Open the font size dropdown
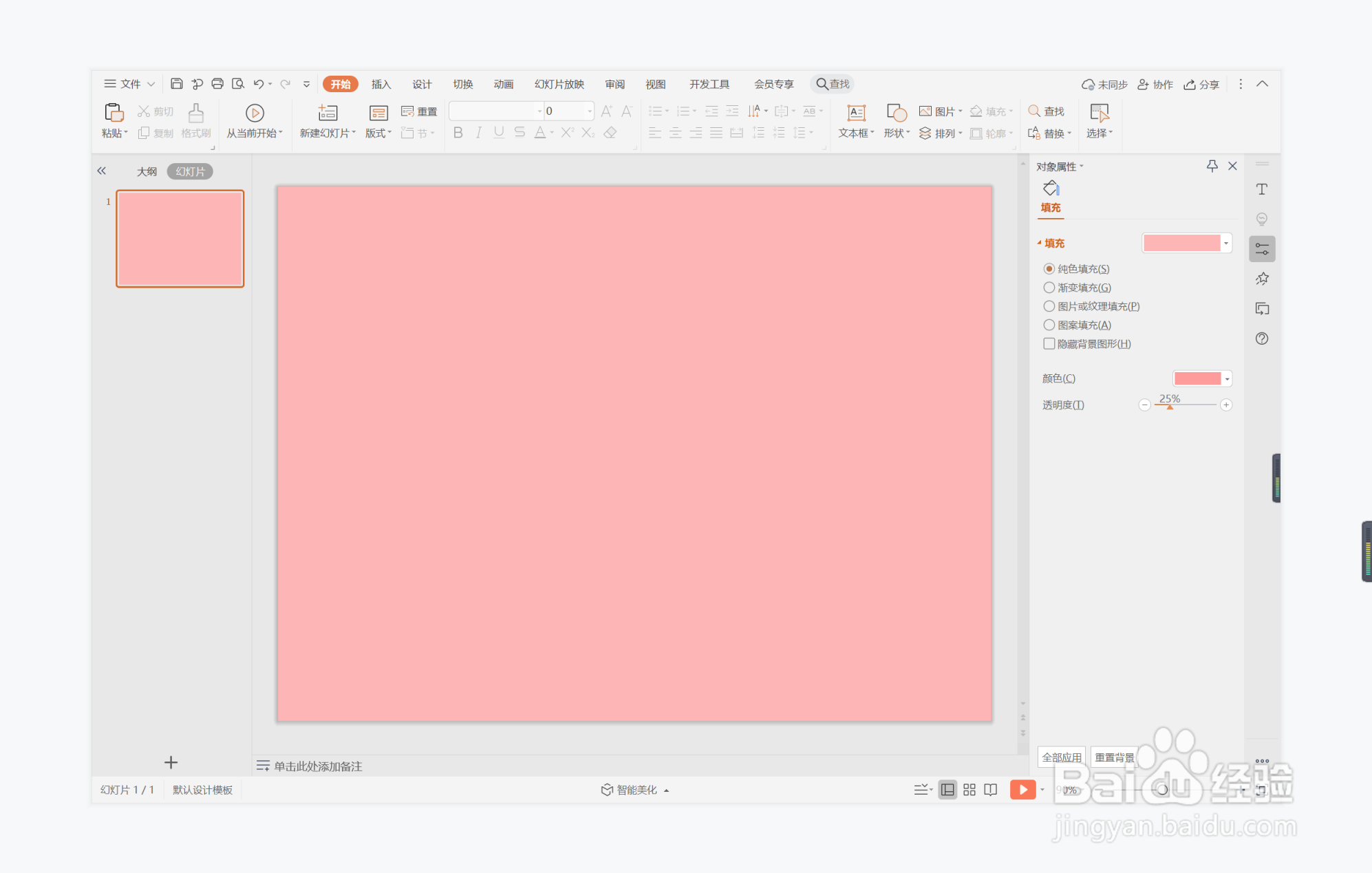 tap(590, 111)
